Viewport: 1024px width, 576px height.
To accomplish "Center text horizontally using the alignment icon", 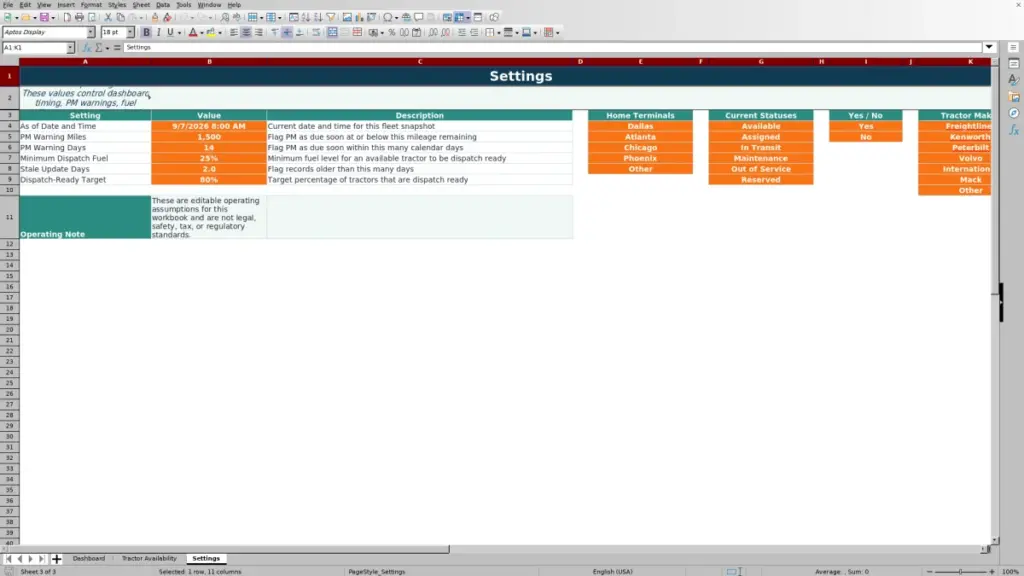I will click(246, 32).
